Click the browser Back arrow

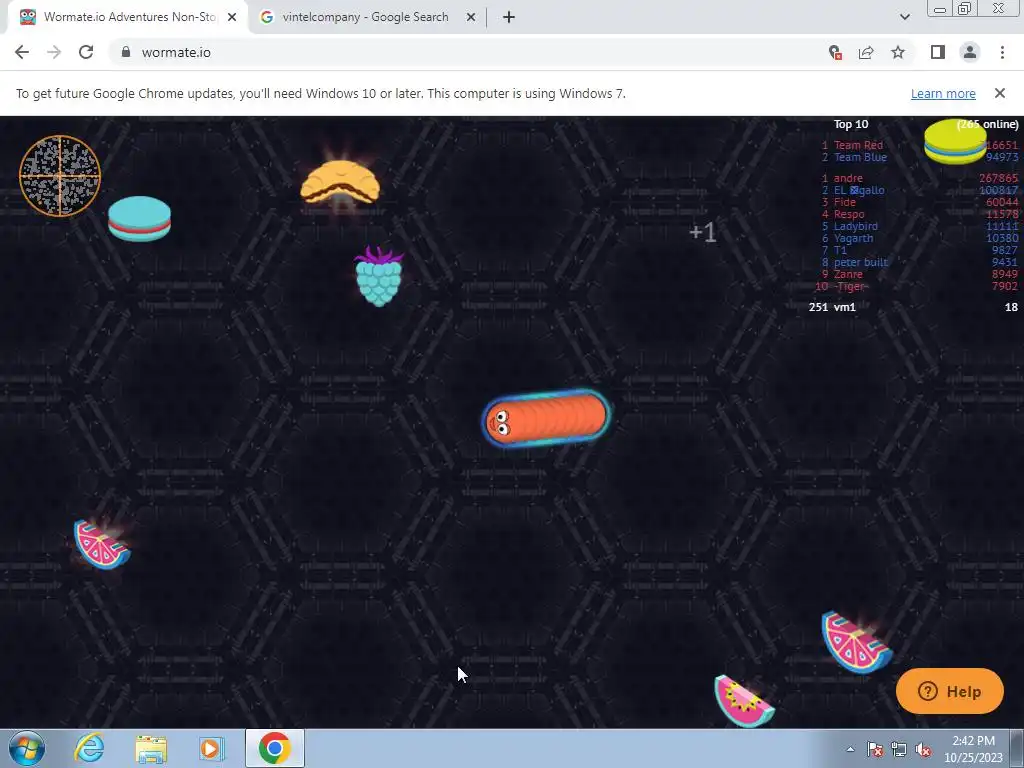pos(22,52)
